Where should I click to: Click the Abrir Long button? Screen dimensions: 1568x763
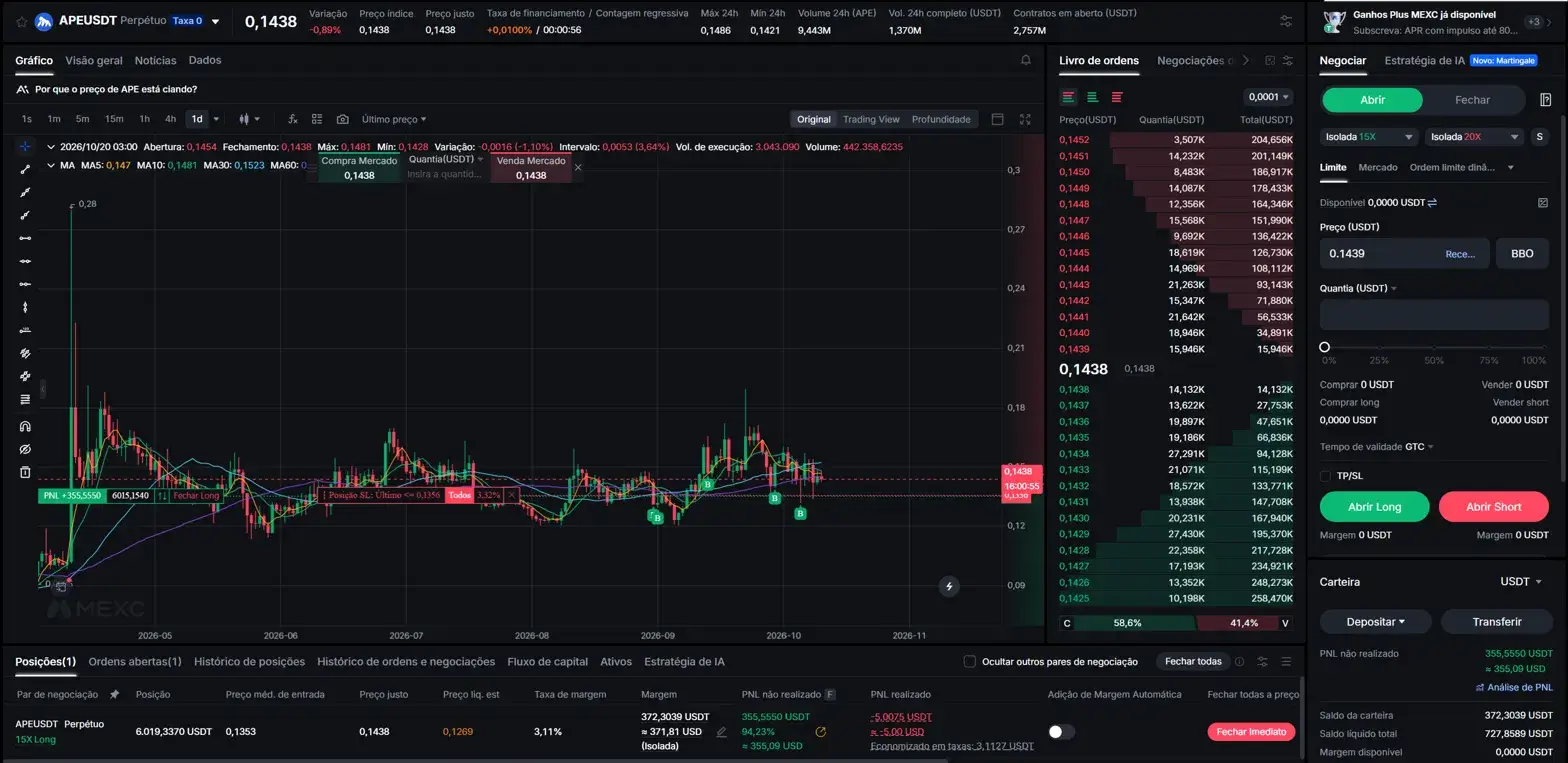(1375, 507)
